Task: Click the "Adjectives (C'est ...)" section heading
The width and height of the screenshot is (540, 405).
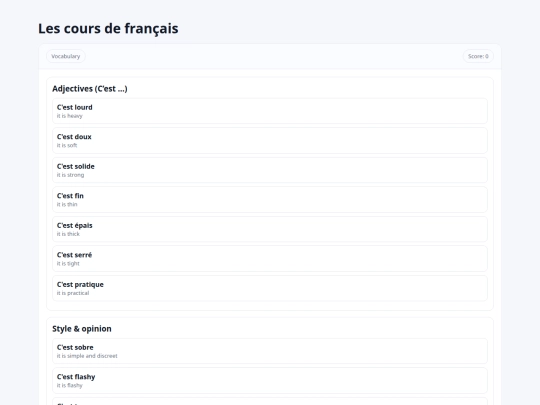Action: click(x=90, y=89)
